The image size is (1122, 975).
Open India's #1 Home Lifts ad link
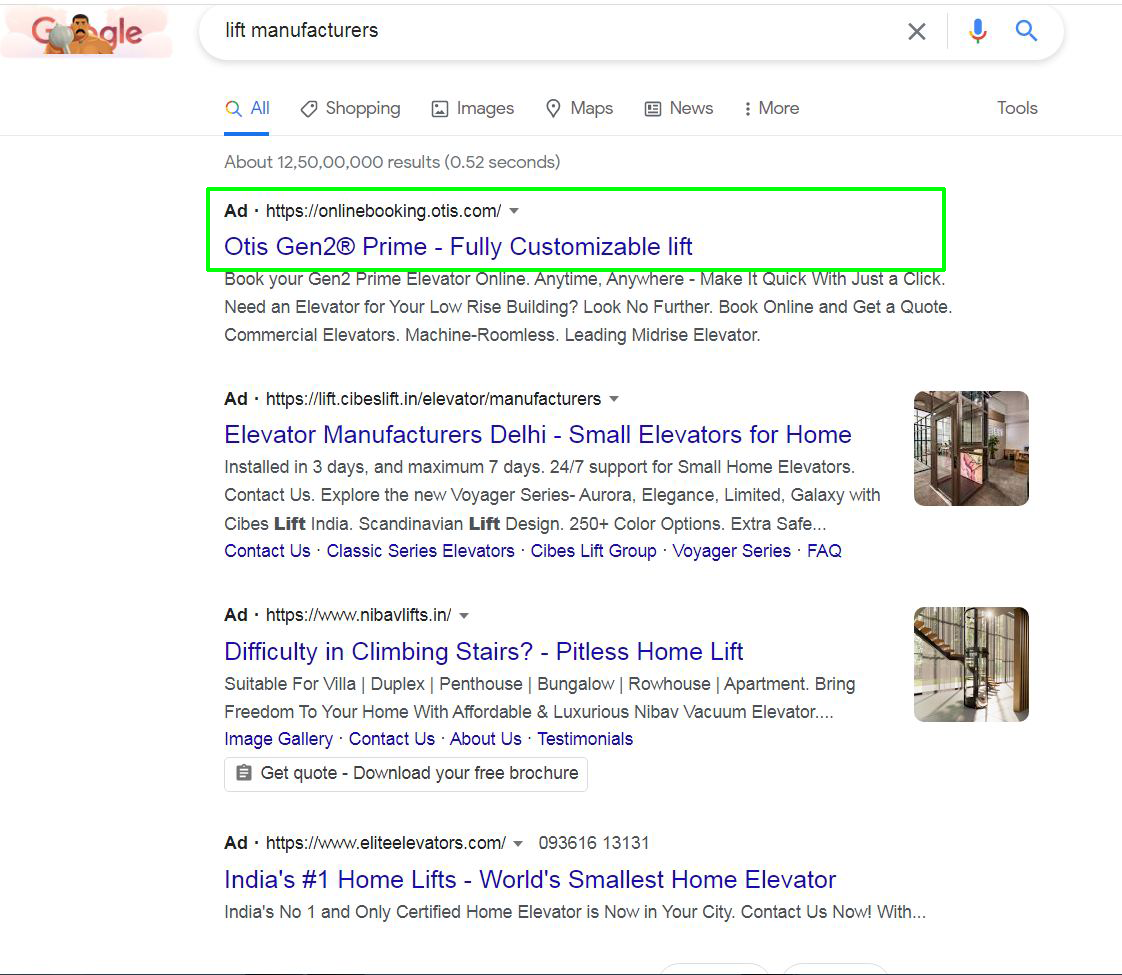point(530,880)
